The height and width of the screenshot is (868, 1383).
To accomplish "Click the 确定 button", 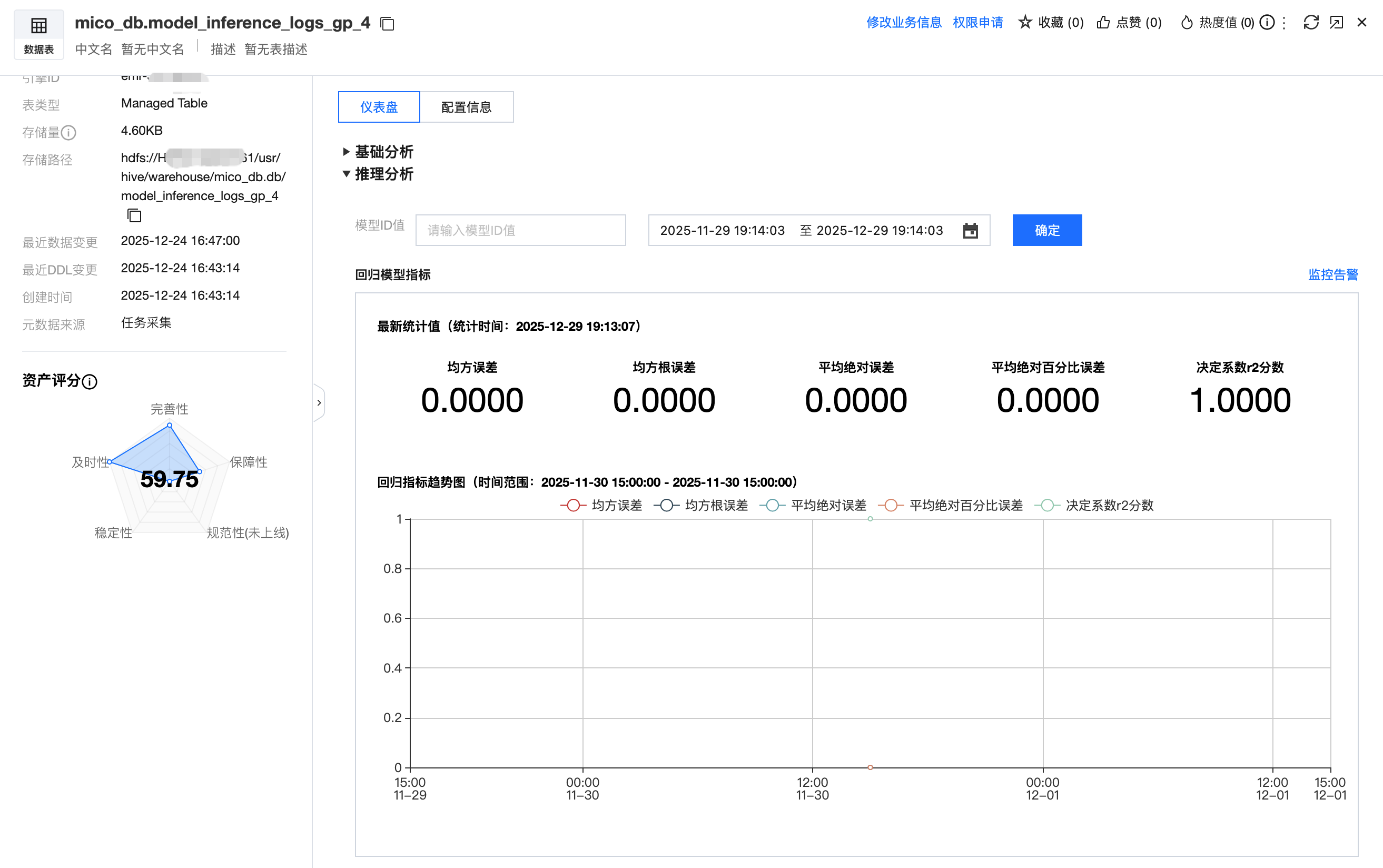I will (x=1046, y=230).
